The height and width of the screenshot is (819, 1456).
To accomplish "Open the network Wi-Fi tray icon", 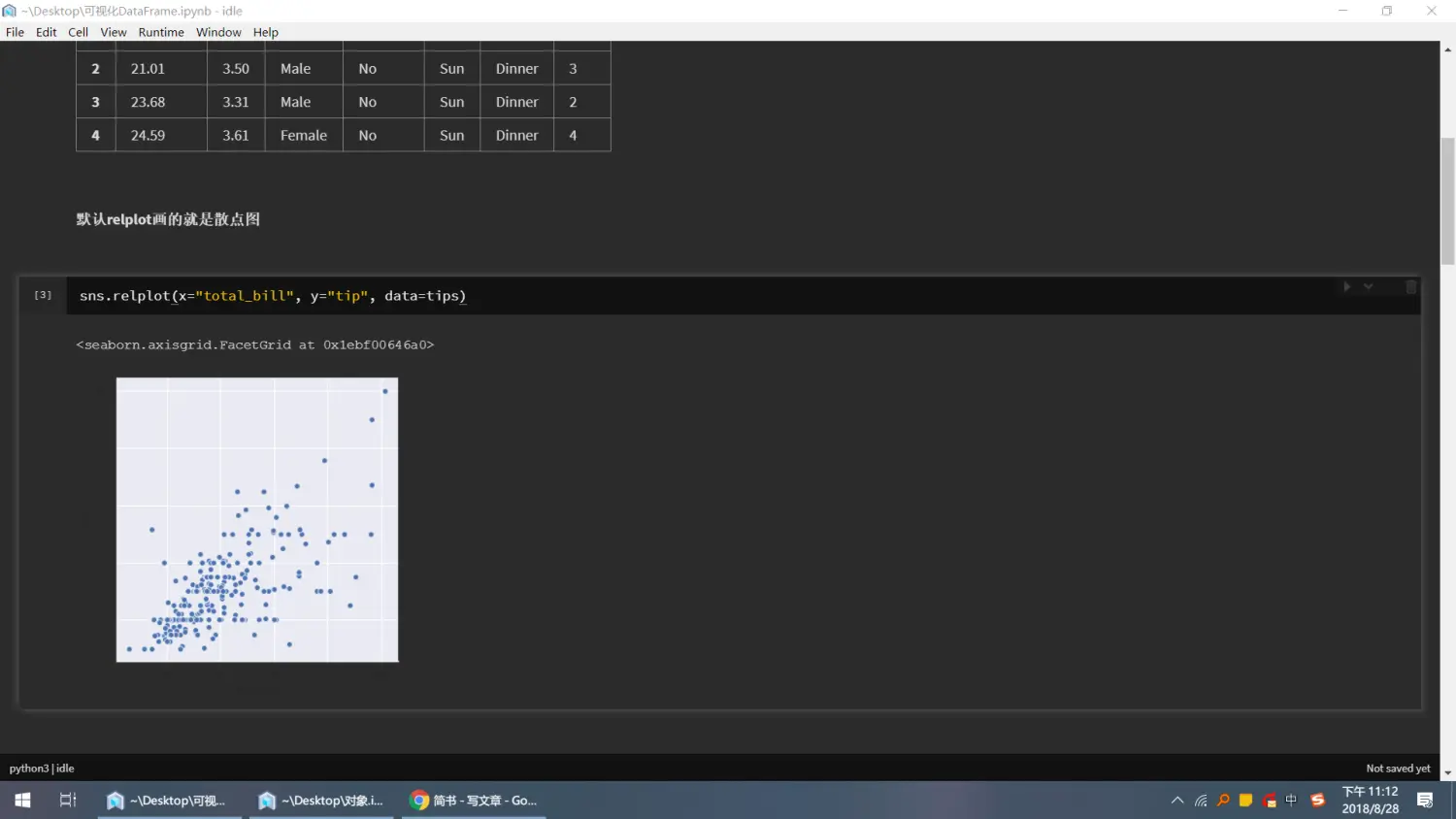I will (1201, 801).
